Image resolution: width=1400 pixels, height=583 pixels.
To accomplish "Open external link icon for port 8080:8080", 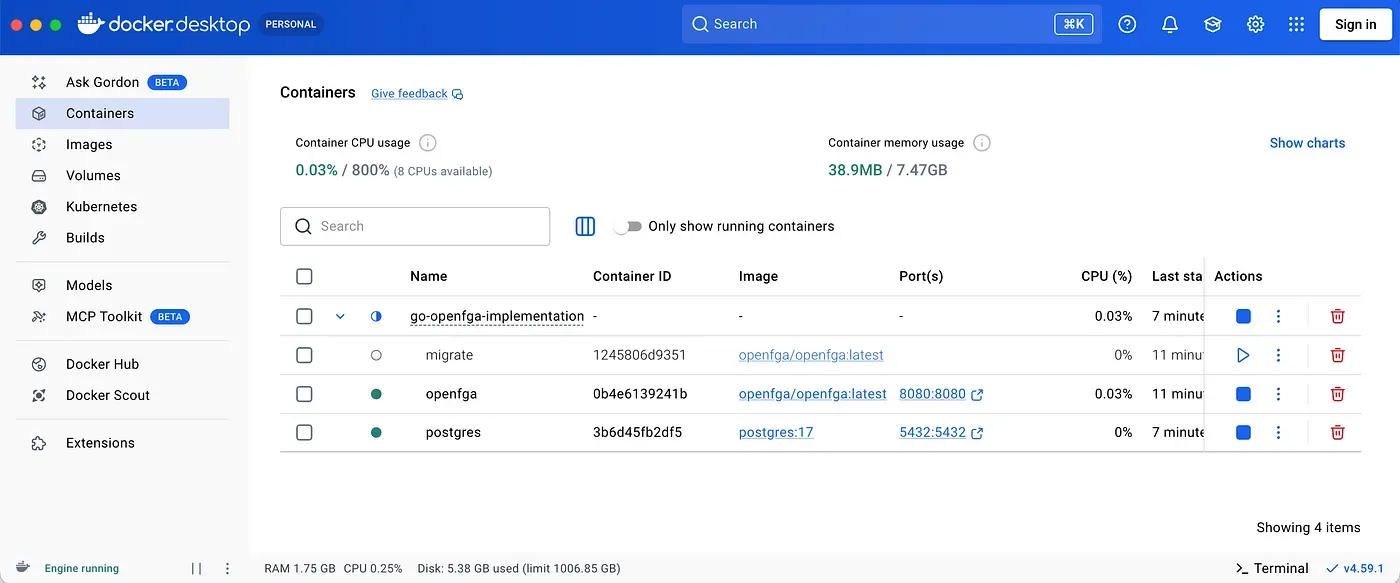I will tap(977, 395).
